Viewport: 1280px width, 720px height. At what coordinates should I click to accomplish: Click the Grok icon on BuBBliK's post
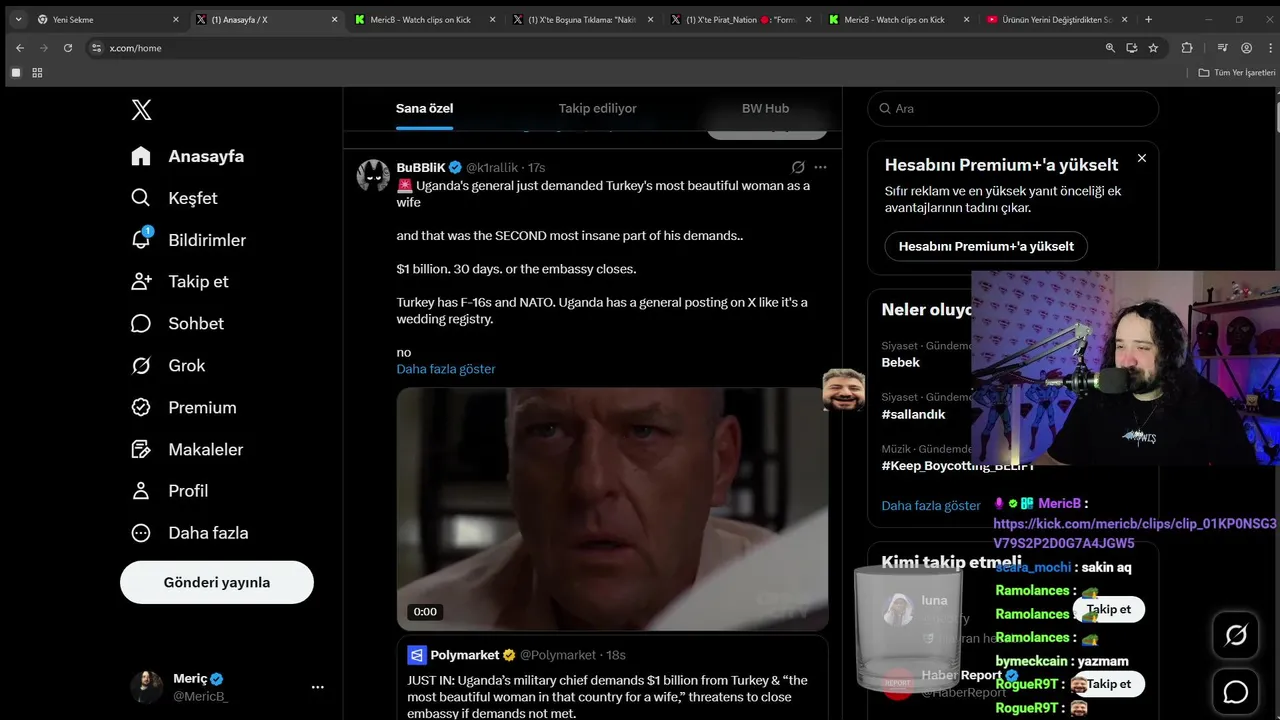798,167
